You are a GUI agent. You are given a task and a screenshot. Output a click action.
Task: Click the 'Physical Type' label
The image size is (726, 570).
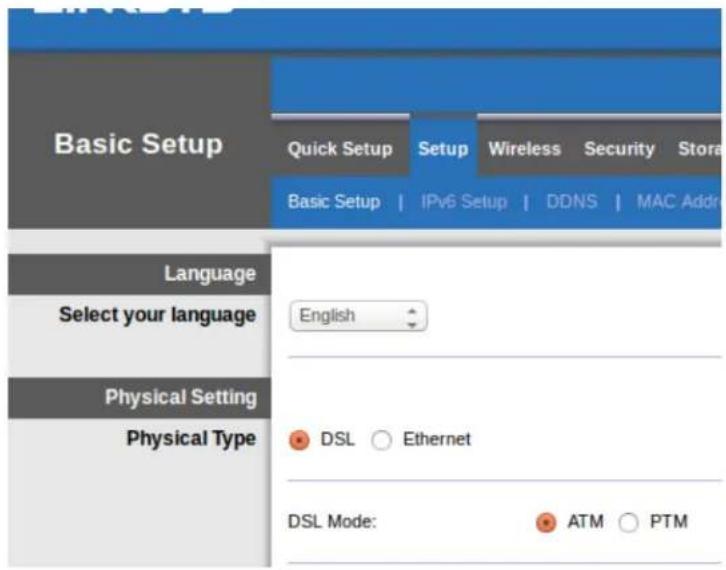click(x=191, y=438)
